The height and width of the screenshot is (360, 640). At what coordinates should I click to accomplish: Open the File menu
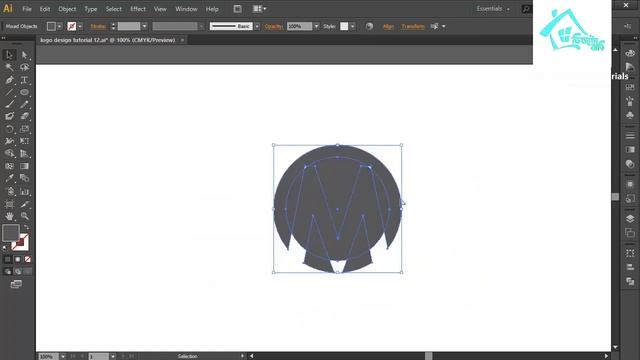point(27,9)
